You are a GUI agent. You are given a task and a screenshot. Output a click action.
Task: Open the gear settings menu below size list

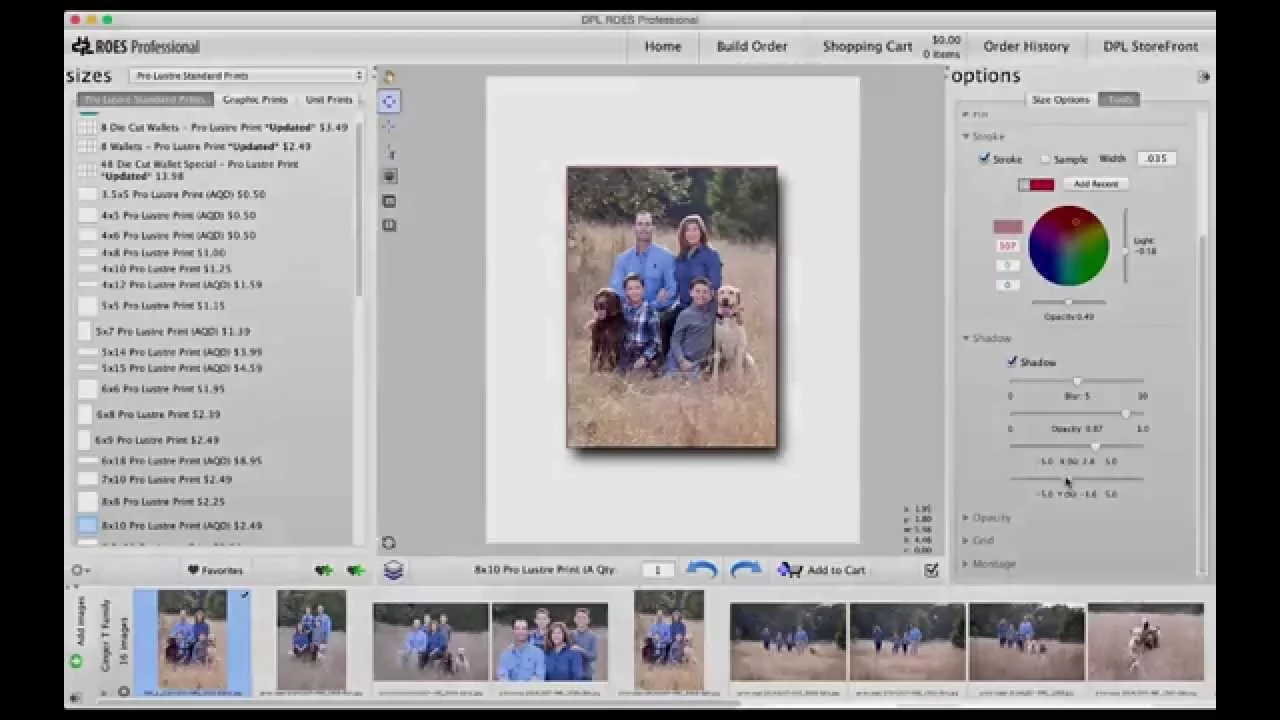point(81,570)
